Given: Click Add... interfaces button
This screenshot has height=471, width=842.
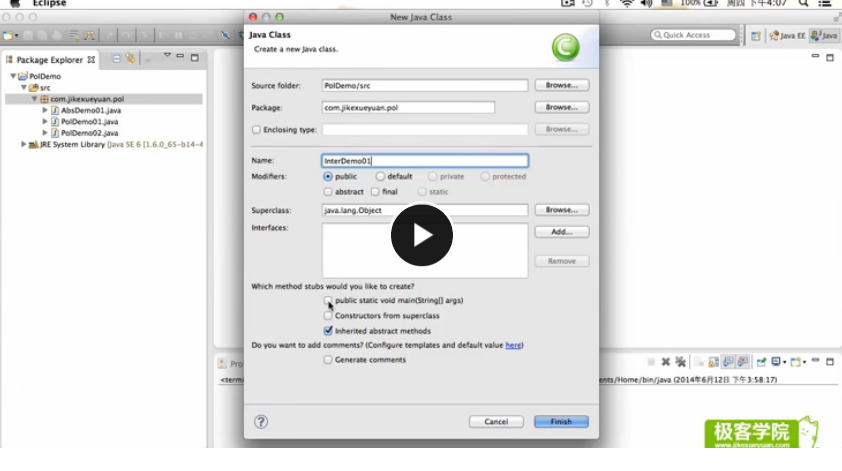Looking at the screenshot, I should [x=562, y=232].
